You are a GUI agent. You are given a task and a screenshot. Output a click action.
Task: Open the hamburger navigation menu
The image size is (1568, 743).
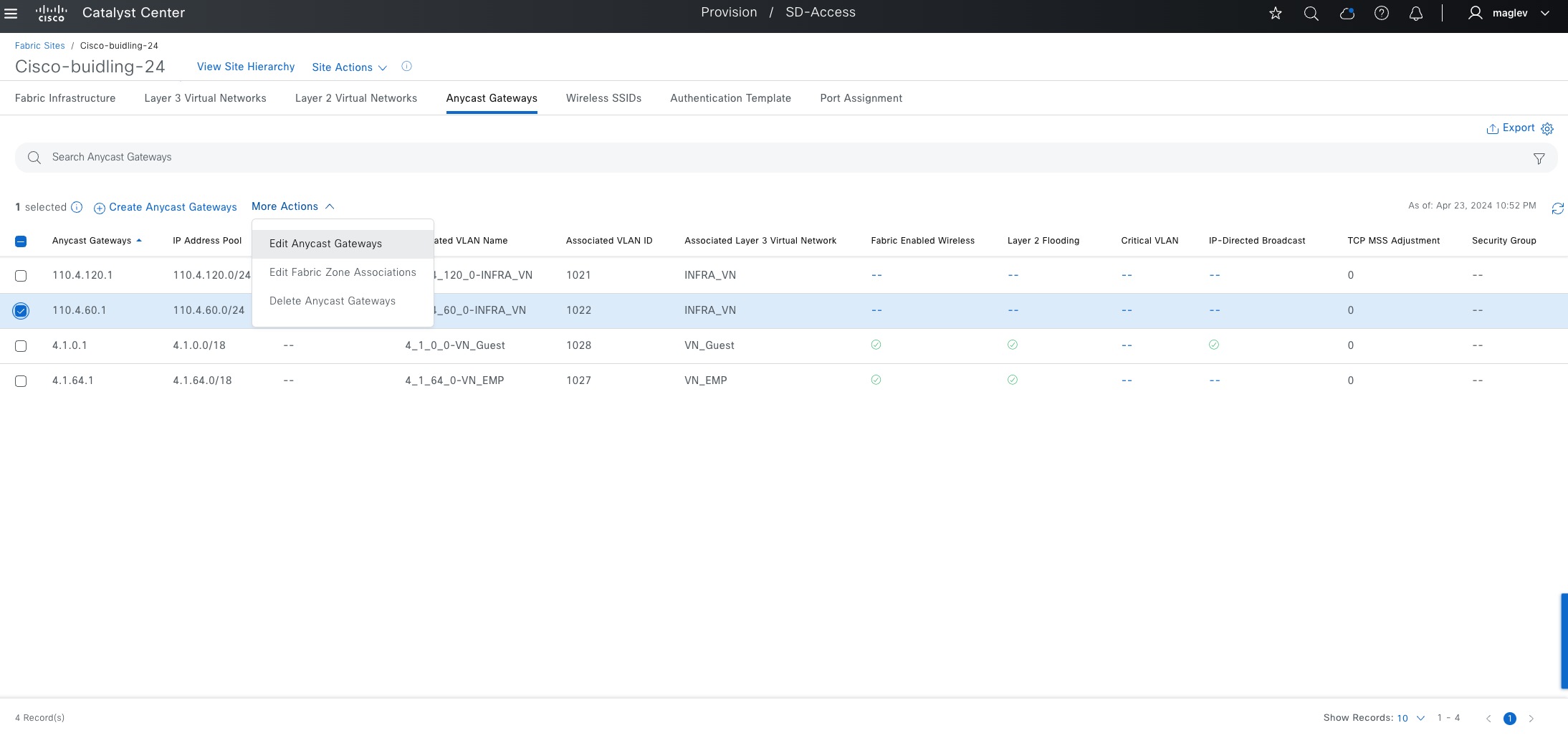coord(11,13)
